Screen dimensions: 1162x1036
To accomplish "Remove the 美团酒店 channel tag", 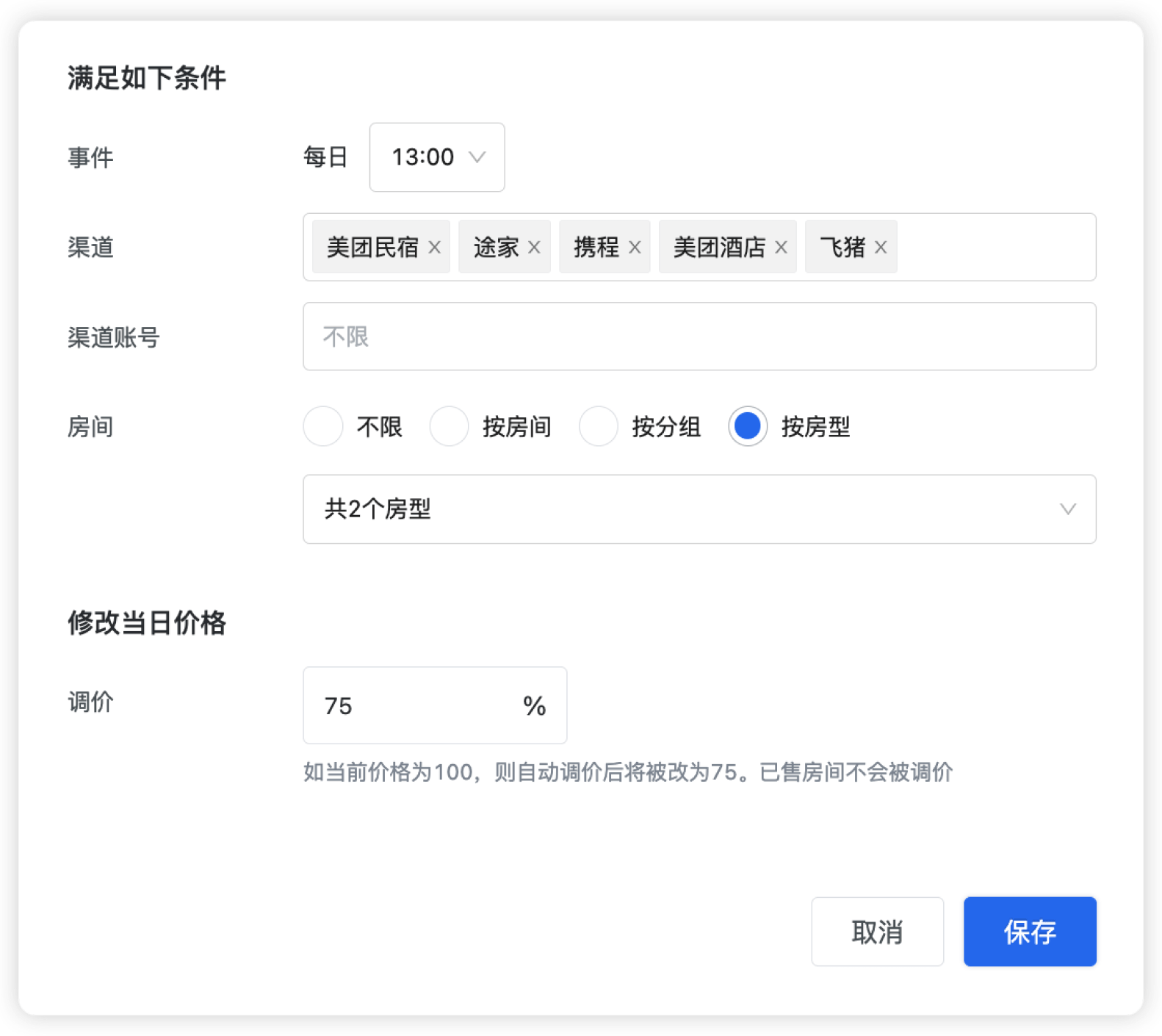I will [x=782, y=248].
